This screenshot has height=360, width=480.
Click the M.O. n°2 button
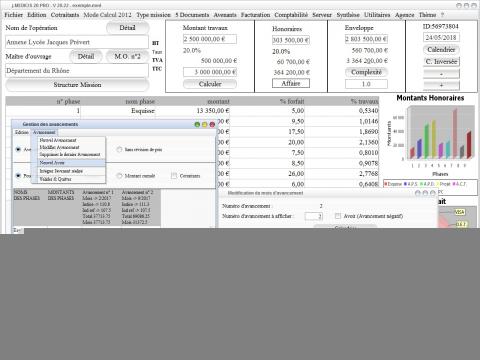tap(127, 56)
